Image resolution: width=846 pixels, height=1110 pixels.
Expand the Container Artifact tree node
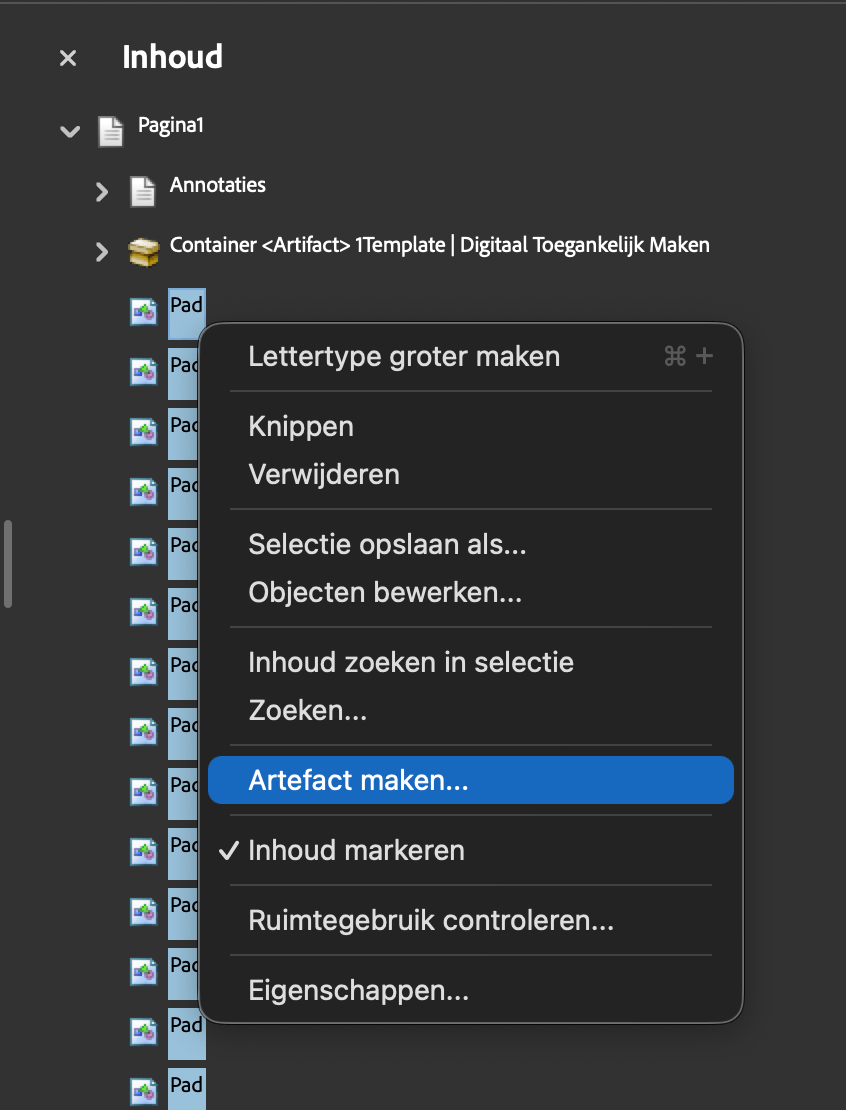[101, 252]
